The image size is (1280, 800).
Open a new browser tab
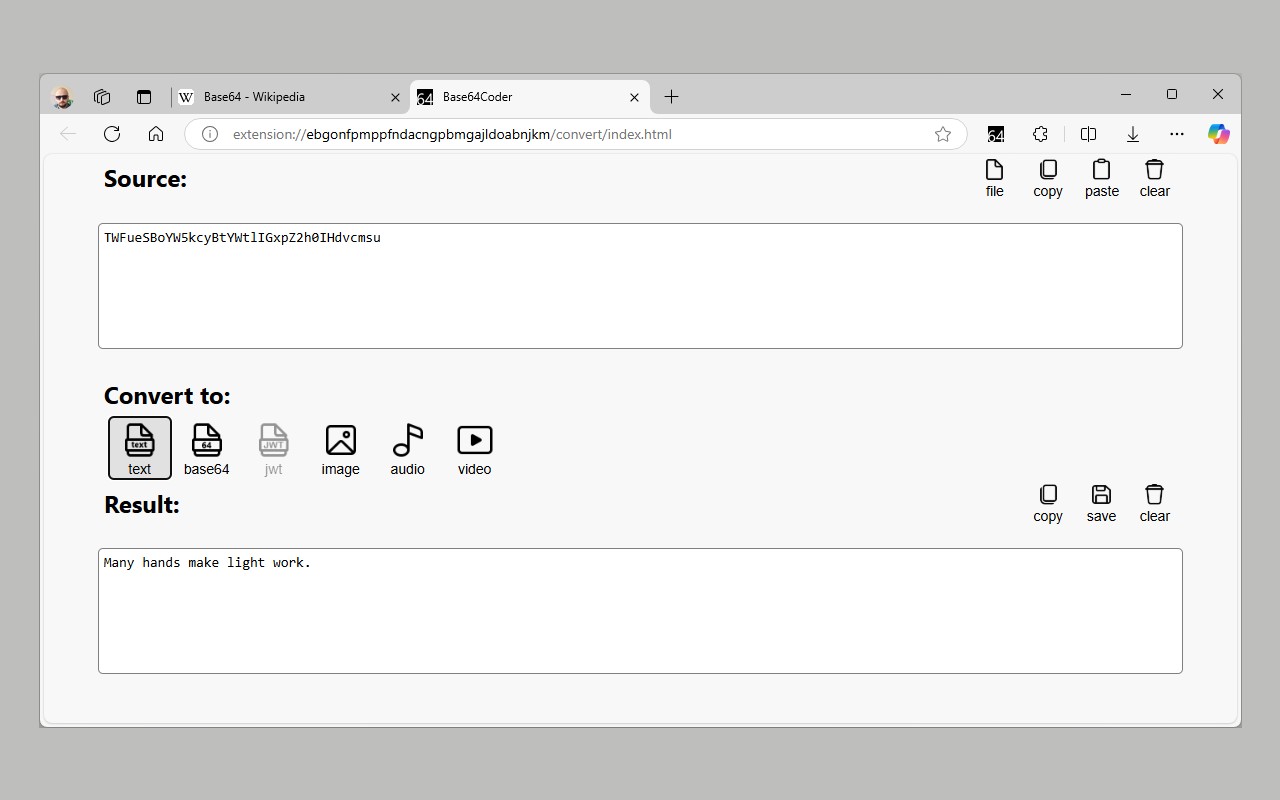[671, 97]
